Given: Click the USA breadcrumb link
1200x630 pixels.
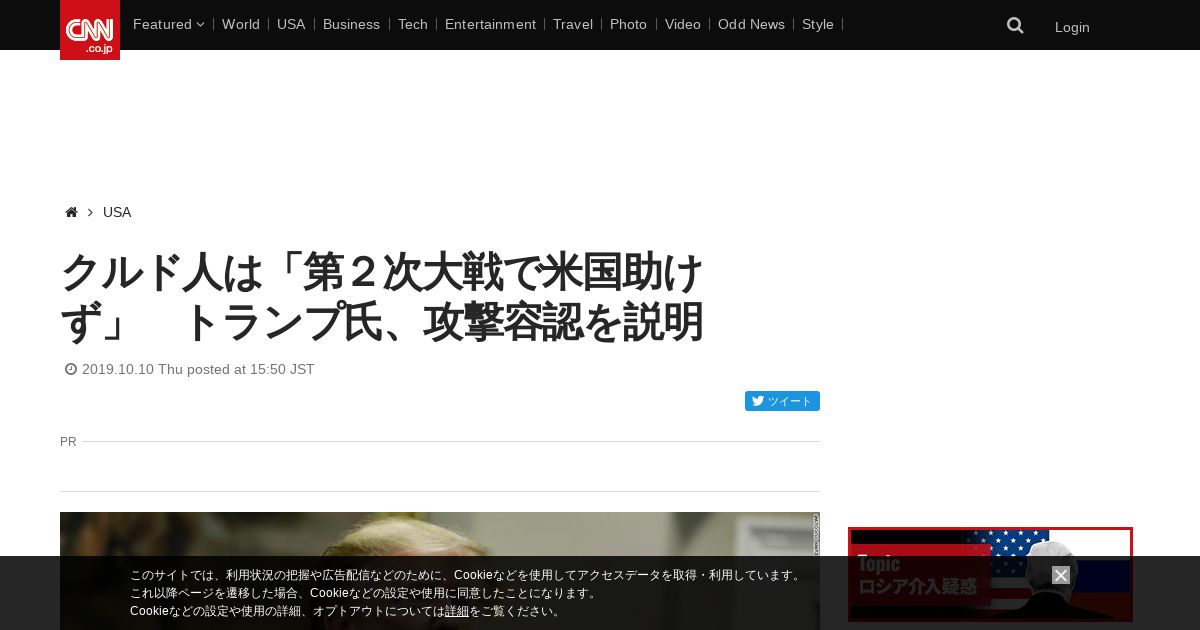Looking at the screenshot, I should 117,212.
